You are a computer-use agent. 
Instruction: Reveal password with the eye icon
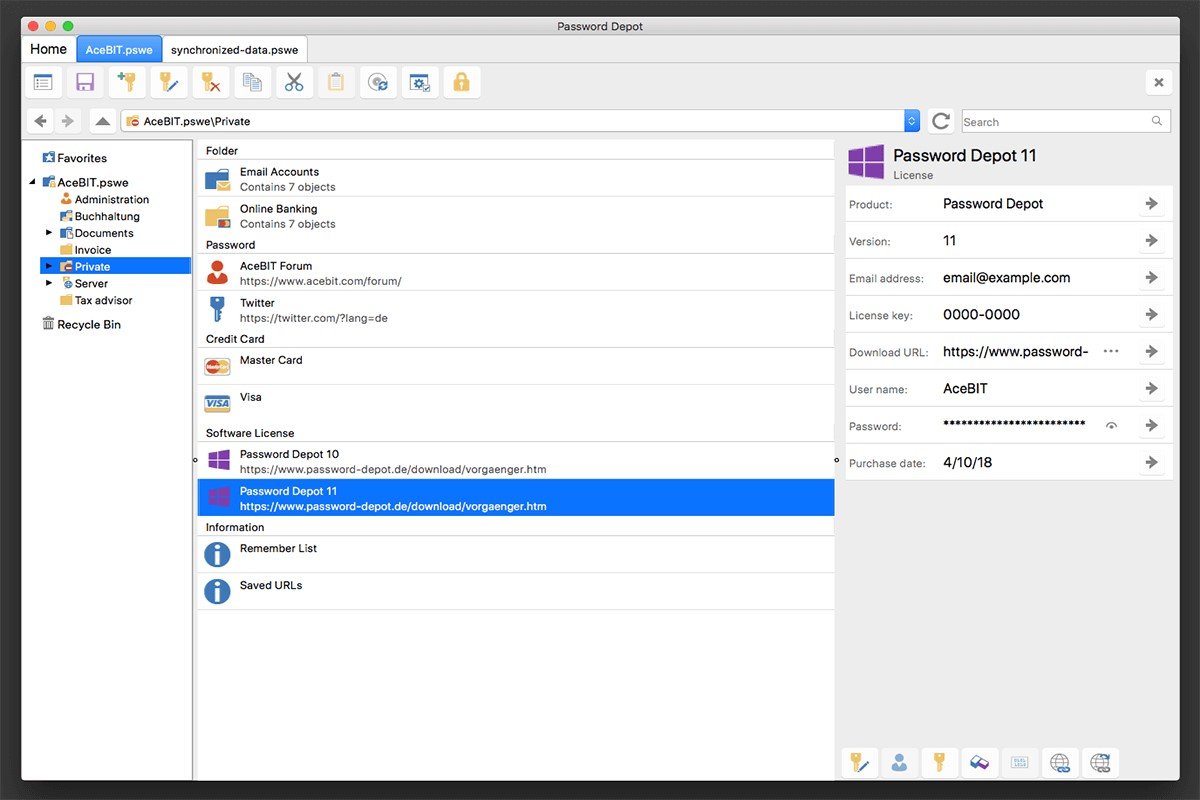click(x=1111, y=426)
